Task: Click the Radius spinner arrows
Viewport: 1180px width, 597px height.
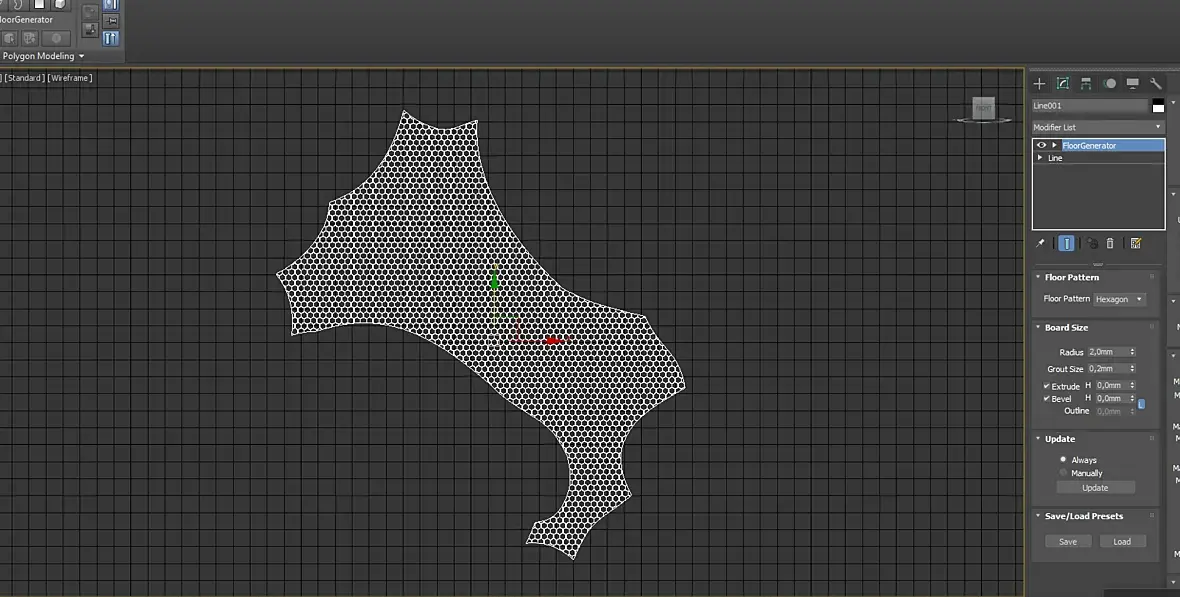Action: pyautogui.click(x=1133, y=352)
